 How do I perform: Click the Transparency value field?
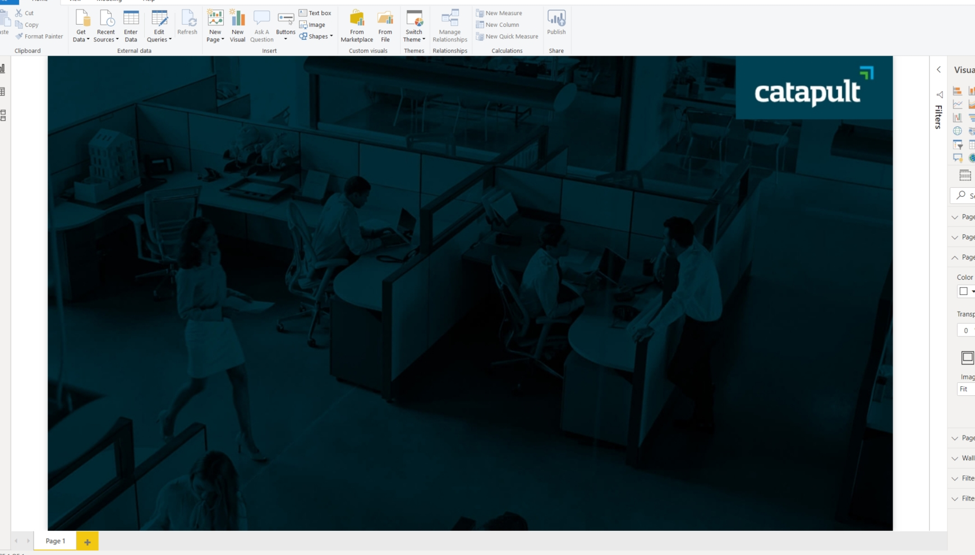[966, 330]
